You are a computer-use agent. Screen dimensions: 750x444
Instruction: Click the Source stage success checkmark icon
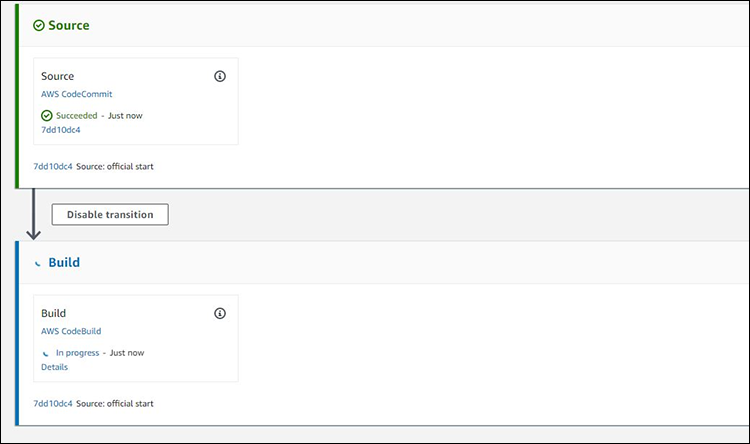tap(39, 25)
